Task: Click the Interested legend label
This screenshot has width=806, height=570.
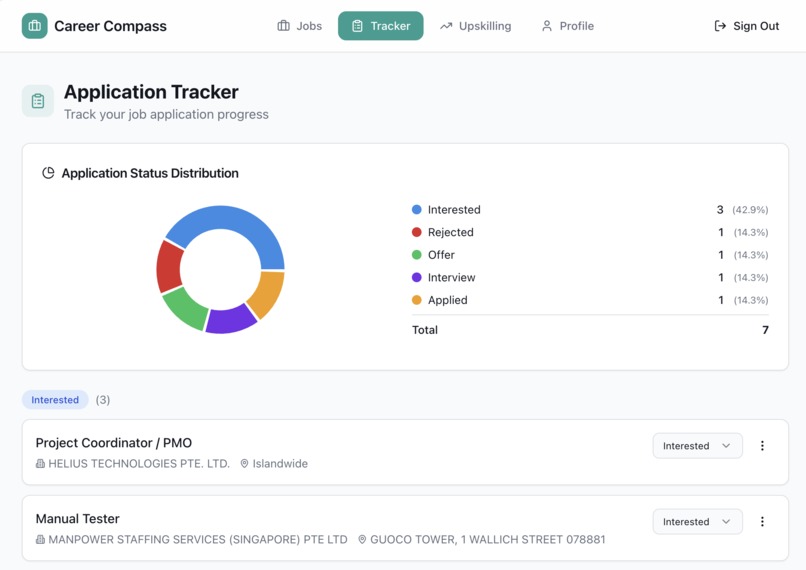Action: coord(454,210)
